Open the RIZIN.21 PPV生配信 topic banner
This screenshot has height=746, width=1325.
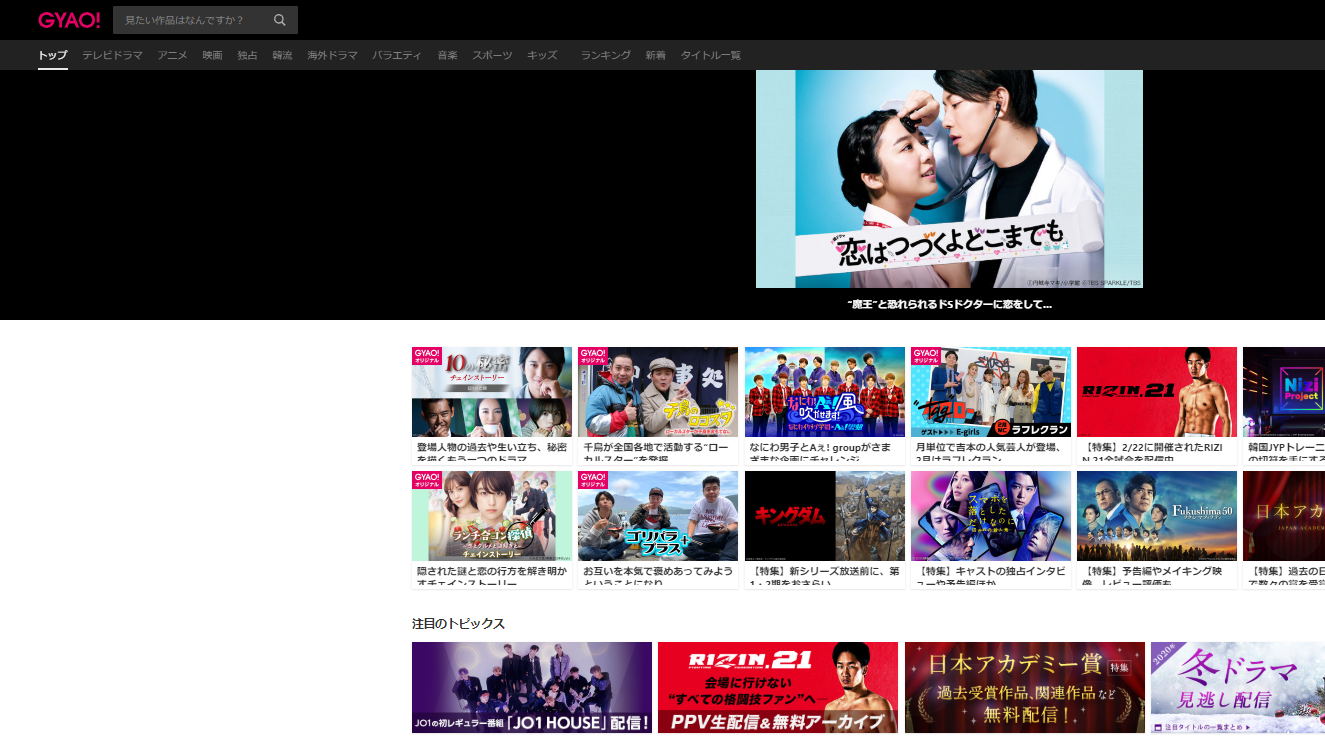778,688
